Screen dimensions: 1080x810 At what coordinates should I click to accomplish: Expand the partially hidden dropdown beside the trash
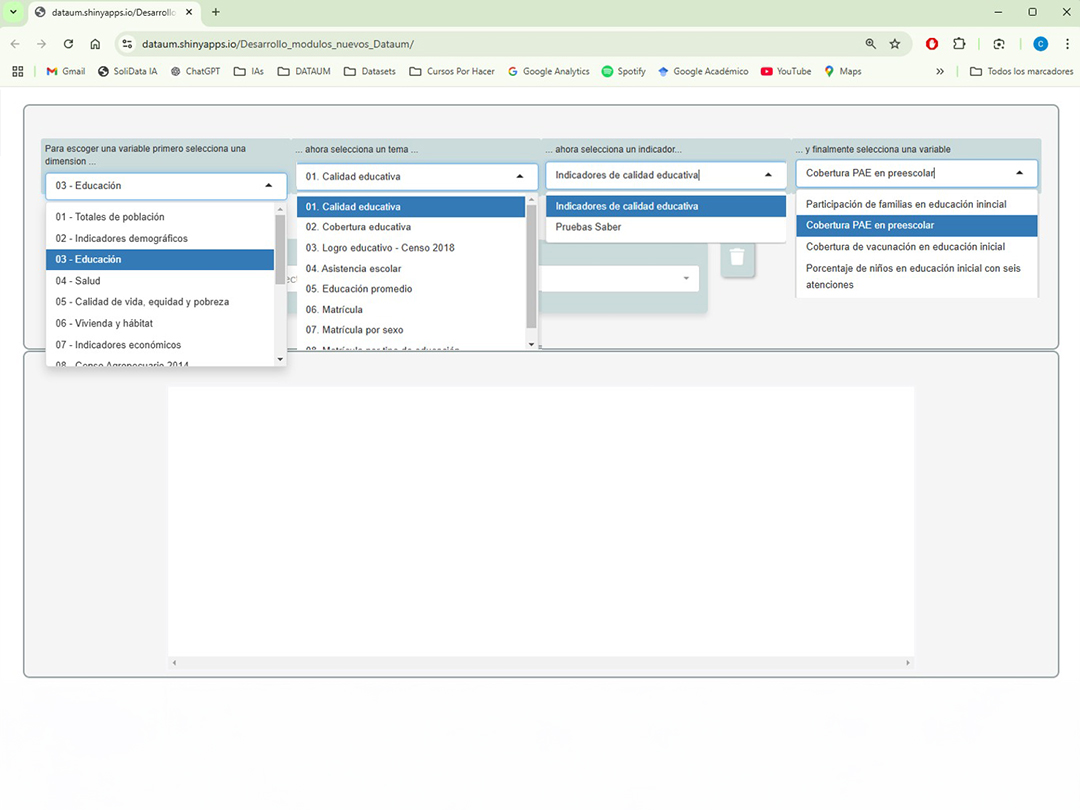tap(686, 278)
